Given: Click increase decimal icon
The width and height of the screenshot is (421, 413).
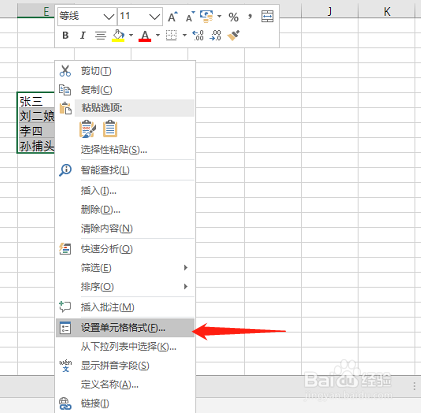Looking at the screenshot, I should click(x=198, y=35).
